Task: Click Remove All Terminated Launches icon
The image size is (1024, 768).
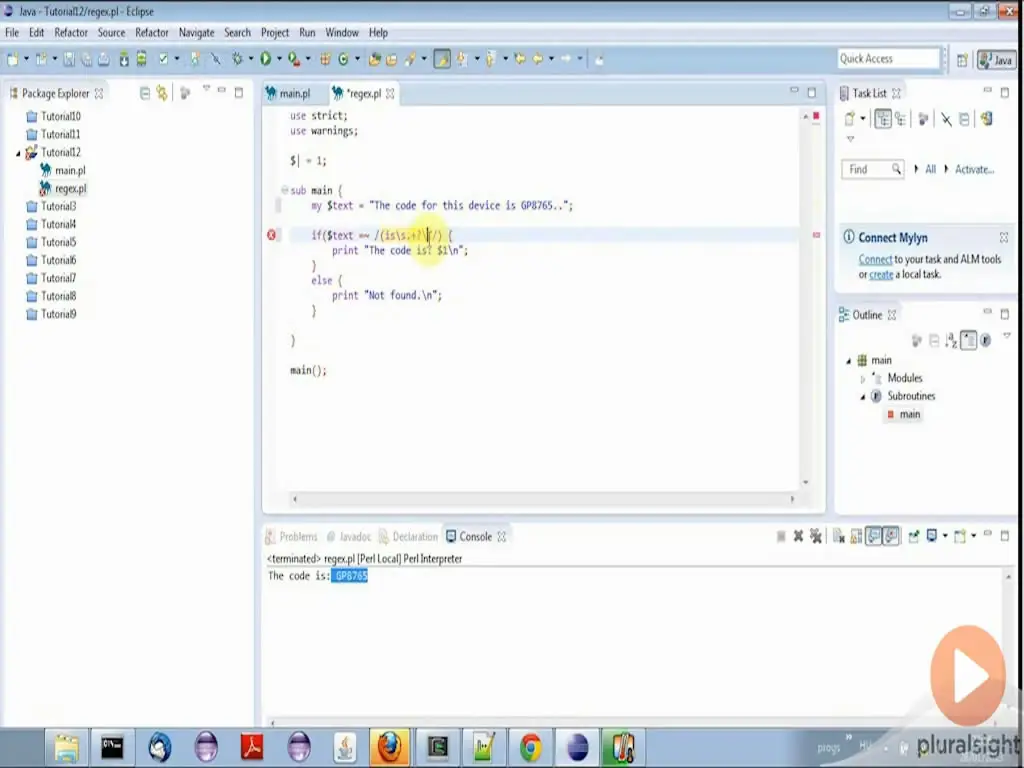Action: [x=816, y=536]
